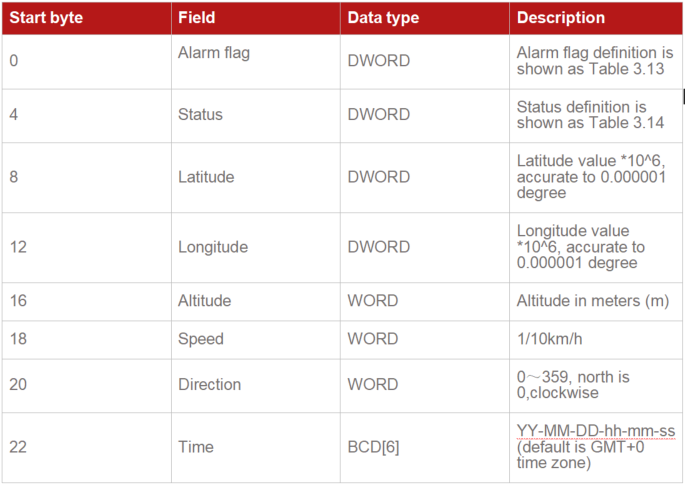Select the "Time" field cell

point(196,447)
